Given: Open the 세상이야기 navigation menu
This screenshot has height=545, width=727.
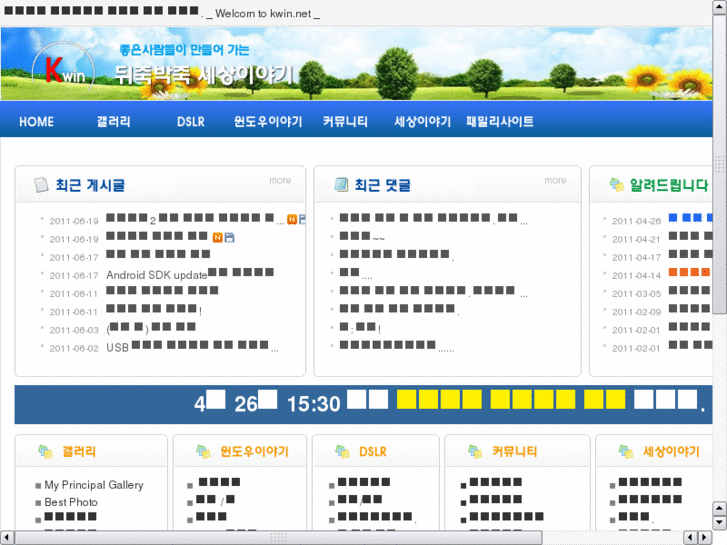Looking at the screenshot, I should pos(422,122).
